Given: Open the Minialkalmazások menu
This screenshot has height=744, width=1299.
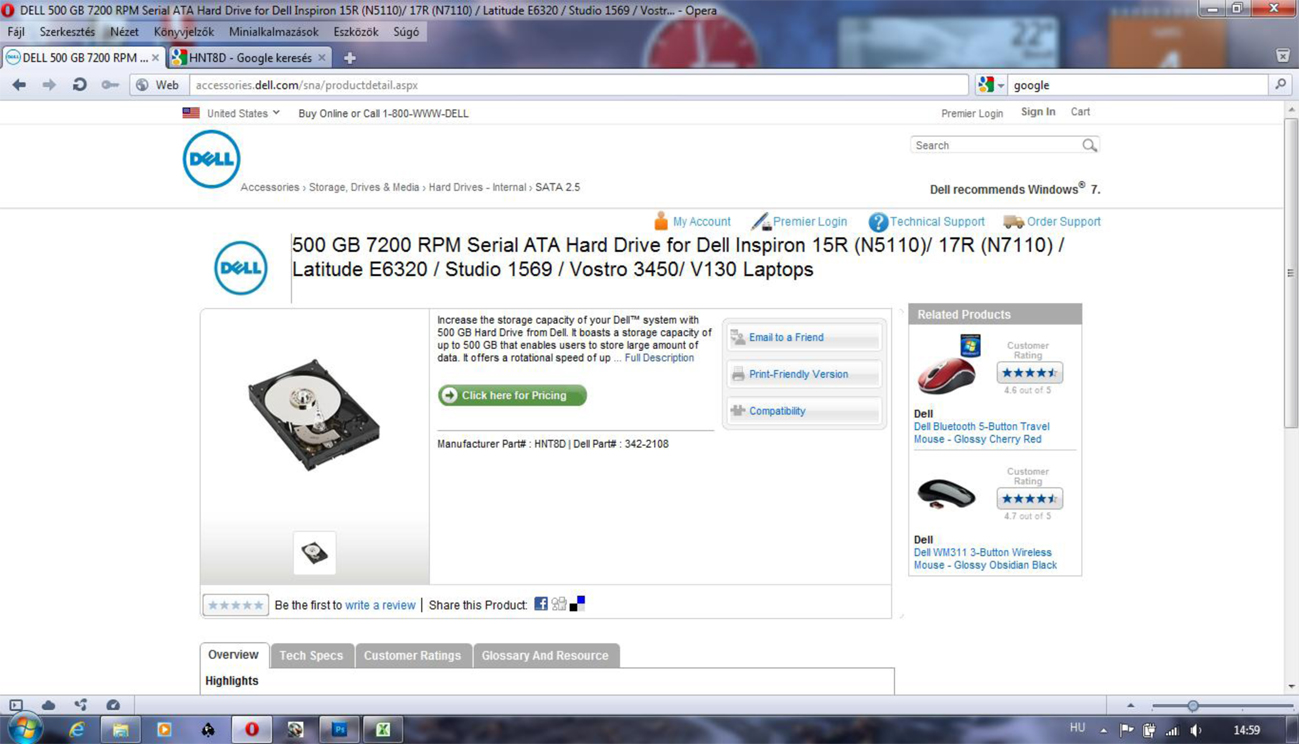Looking at the screenshot, I should pos(273,32).
